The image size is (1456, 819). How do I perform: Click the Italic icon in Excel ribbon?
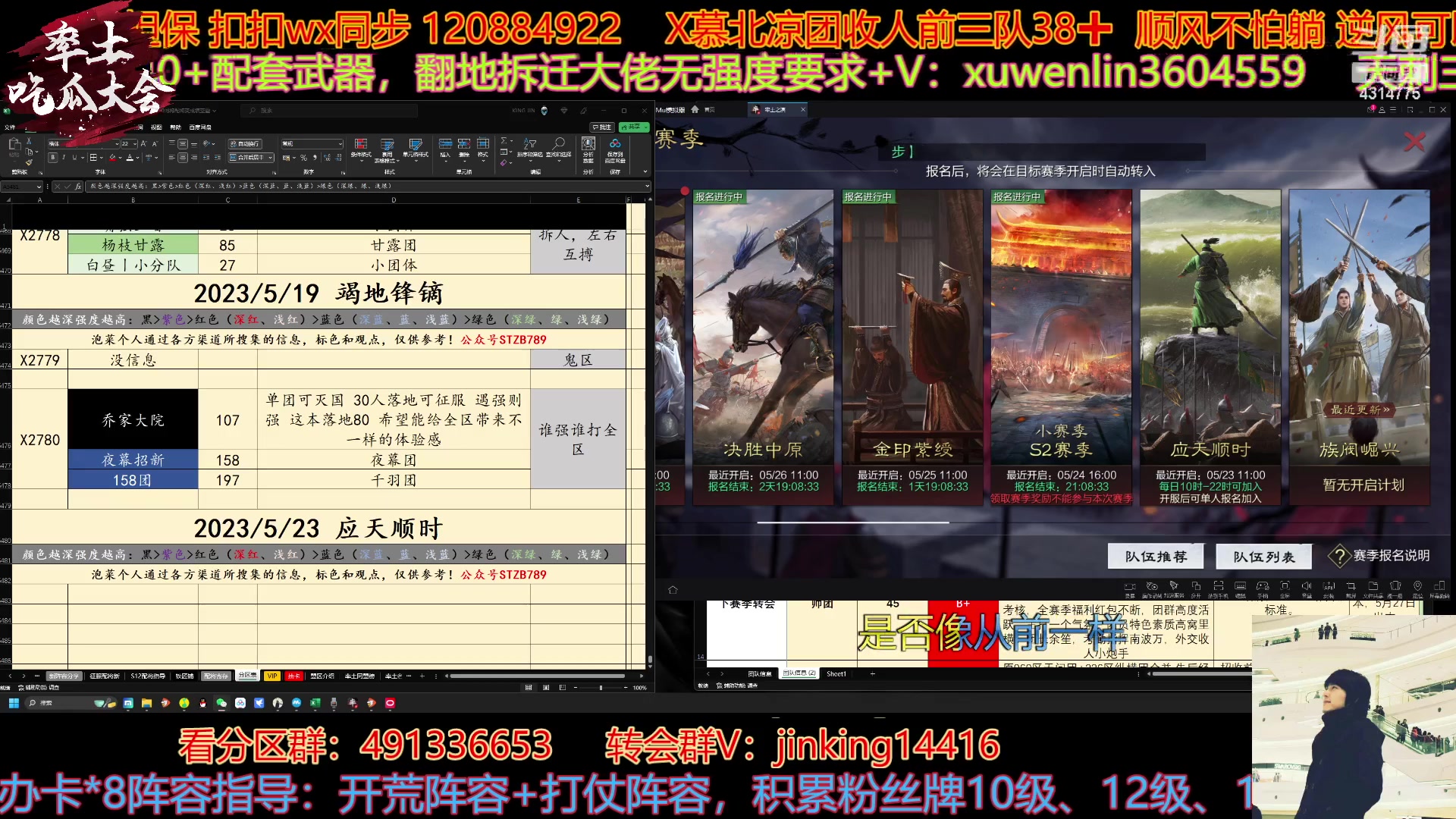64,157
